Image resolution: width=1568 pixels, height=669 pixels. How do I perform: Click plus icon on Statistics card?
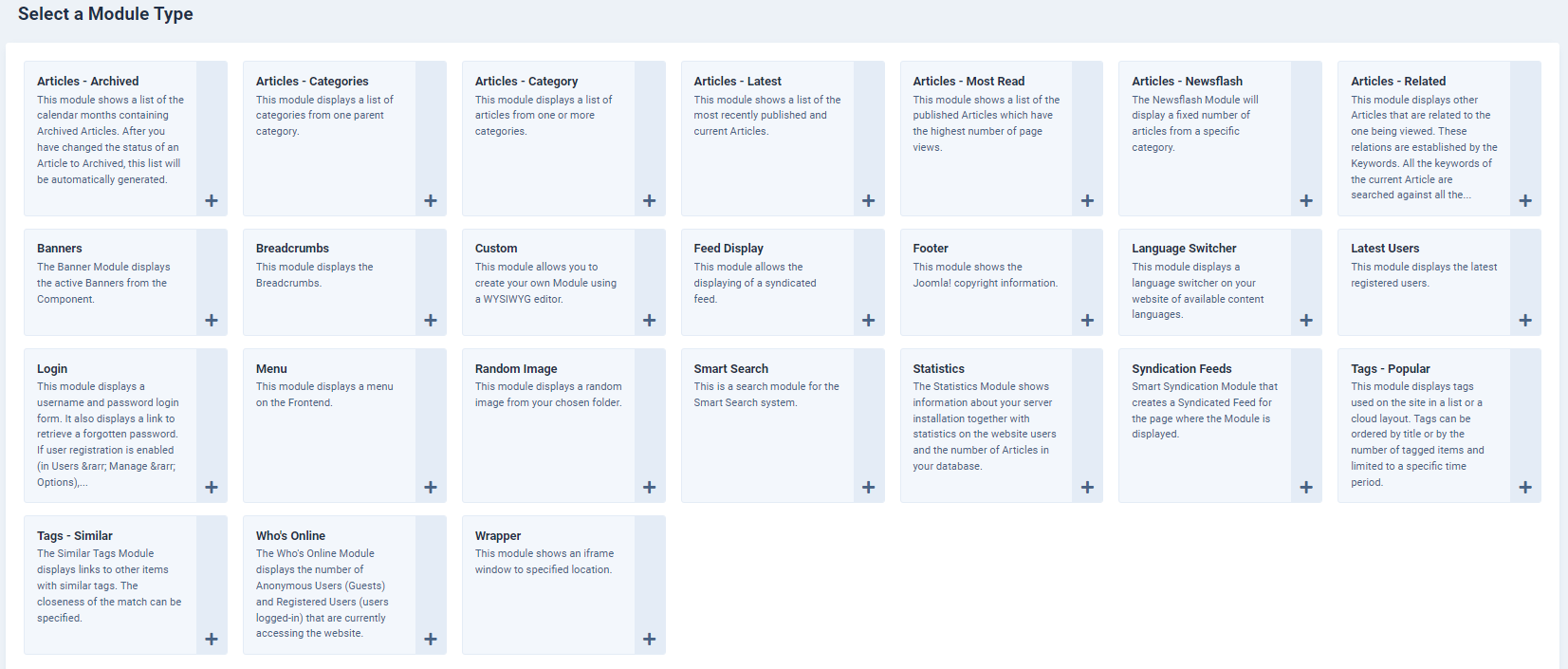click(x=1088, y=487)
